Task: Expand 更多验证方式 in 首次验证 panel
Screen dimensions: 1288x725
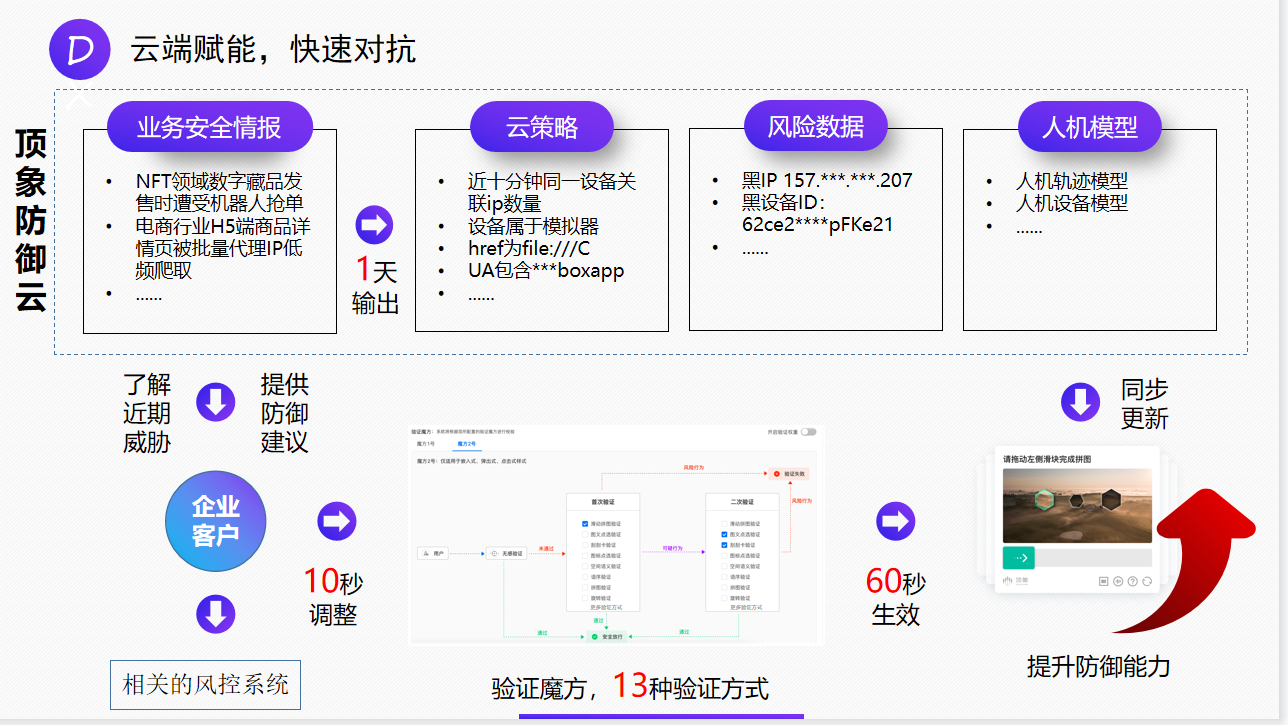Action: pyautogui.click(x=606, y=607)
